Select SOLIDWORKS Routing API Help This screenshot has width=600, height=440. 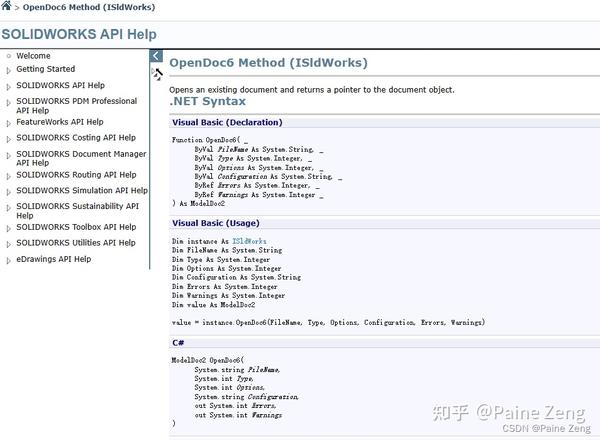click(76, 175)
